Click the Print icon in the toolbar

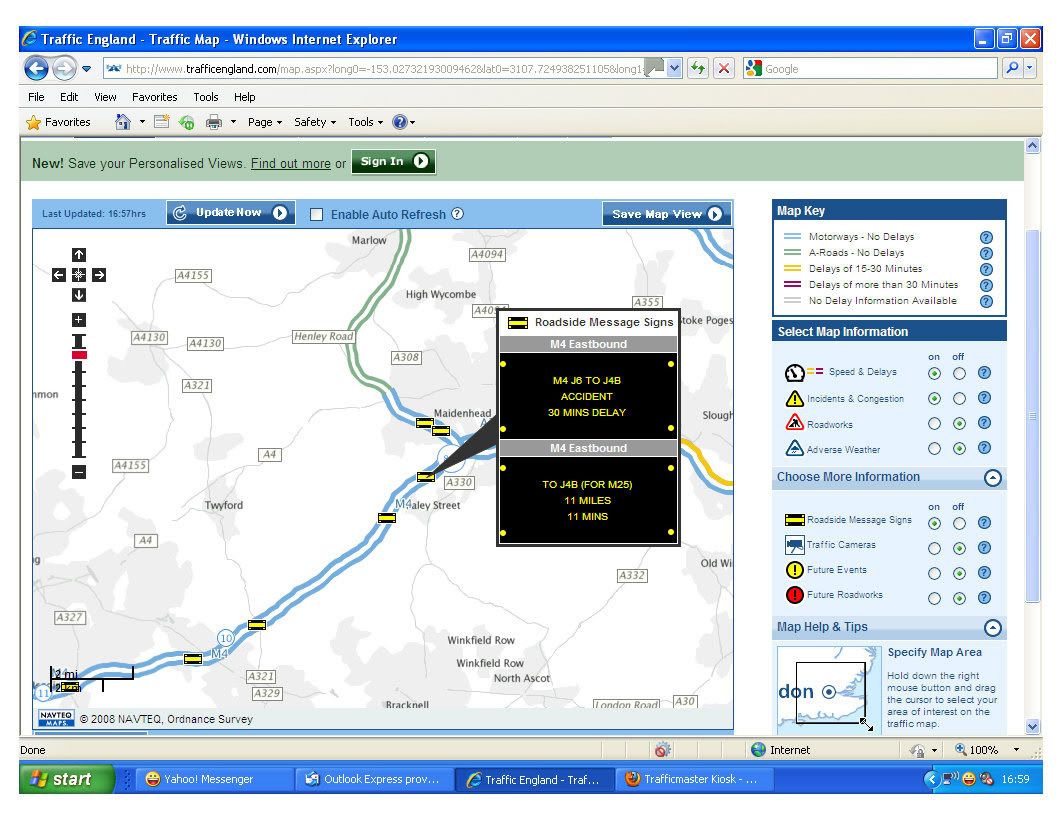214,122
